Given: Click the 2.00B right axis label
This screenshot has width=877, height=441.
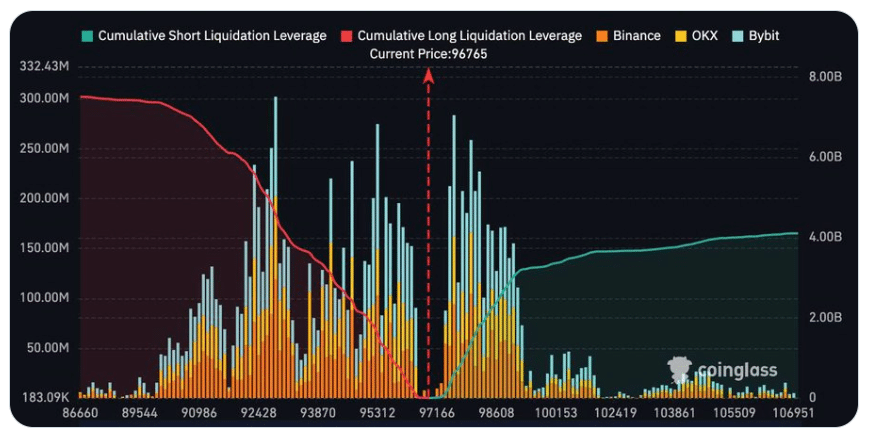Looking at the screenshot, I should [826, 318].
